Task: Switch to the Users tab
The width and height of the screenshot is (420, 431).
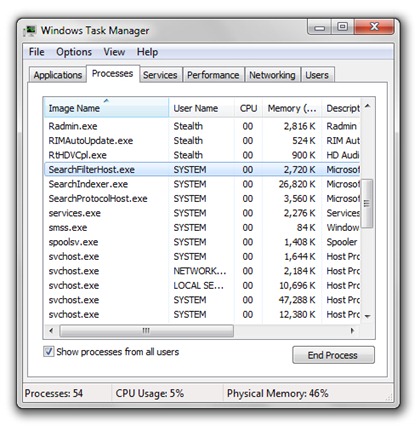Action: [317, 75]
